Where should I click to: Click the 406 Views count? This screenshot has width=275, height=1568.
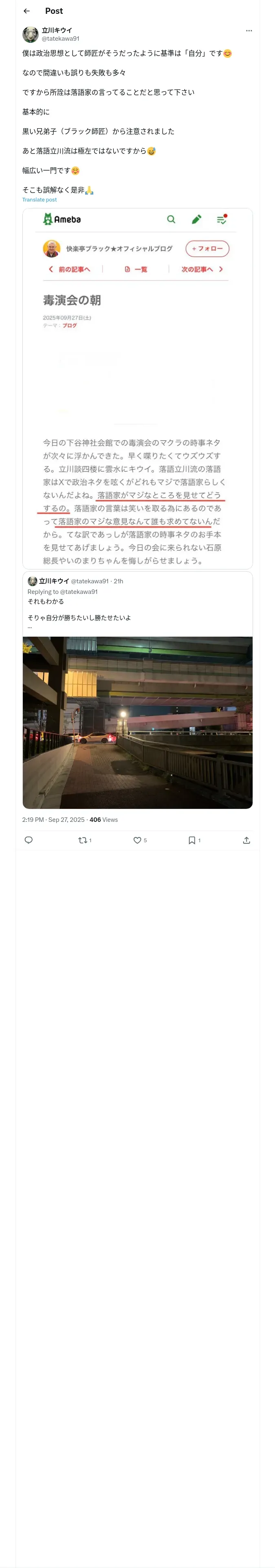click(x=103, y=820)
